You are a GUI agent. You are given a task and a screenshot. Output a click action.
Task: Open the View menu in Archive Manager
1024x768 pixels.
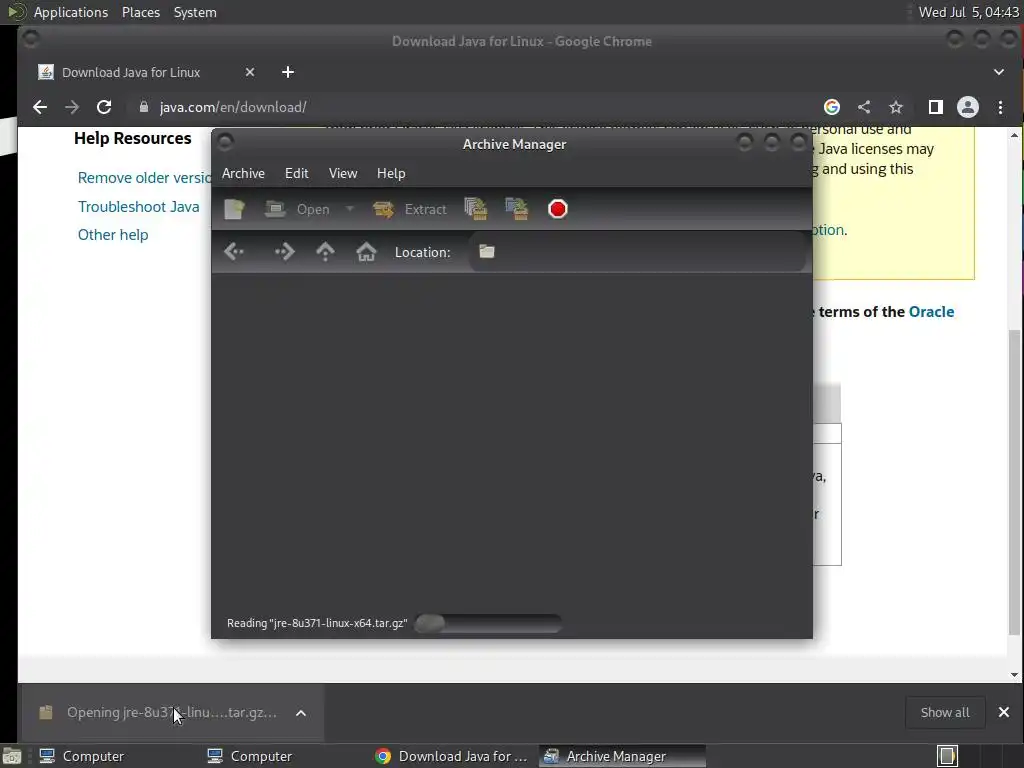tap(343, 173)
